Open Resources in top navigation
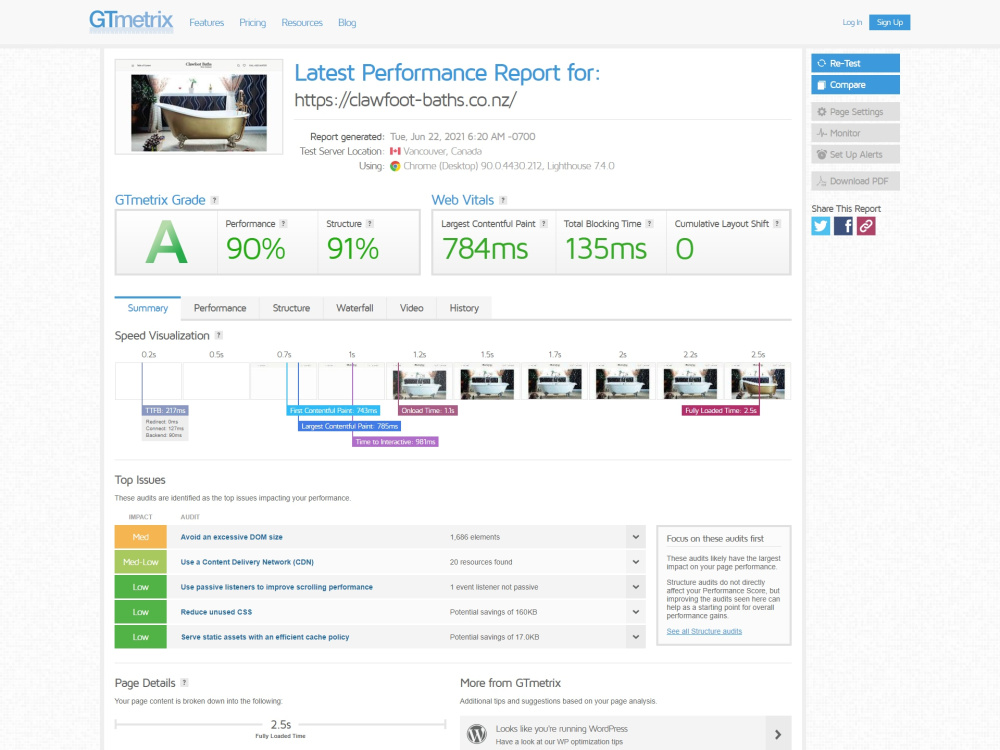The image size is (1000, 750). 302,23
